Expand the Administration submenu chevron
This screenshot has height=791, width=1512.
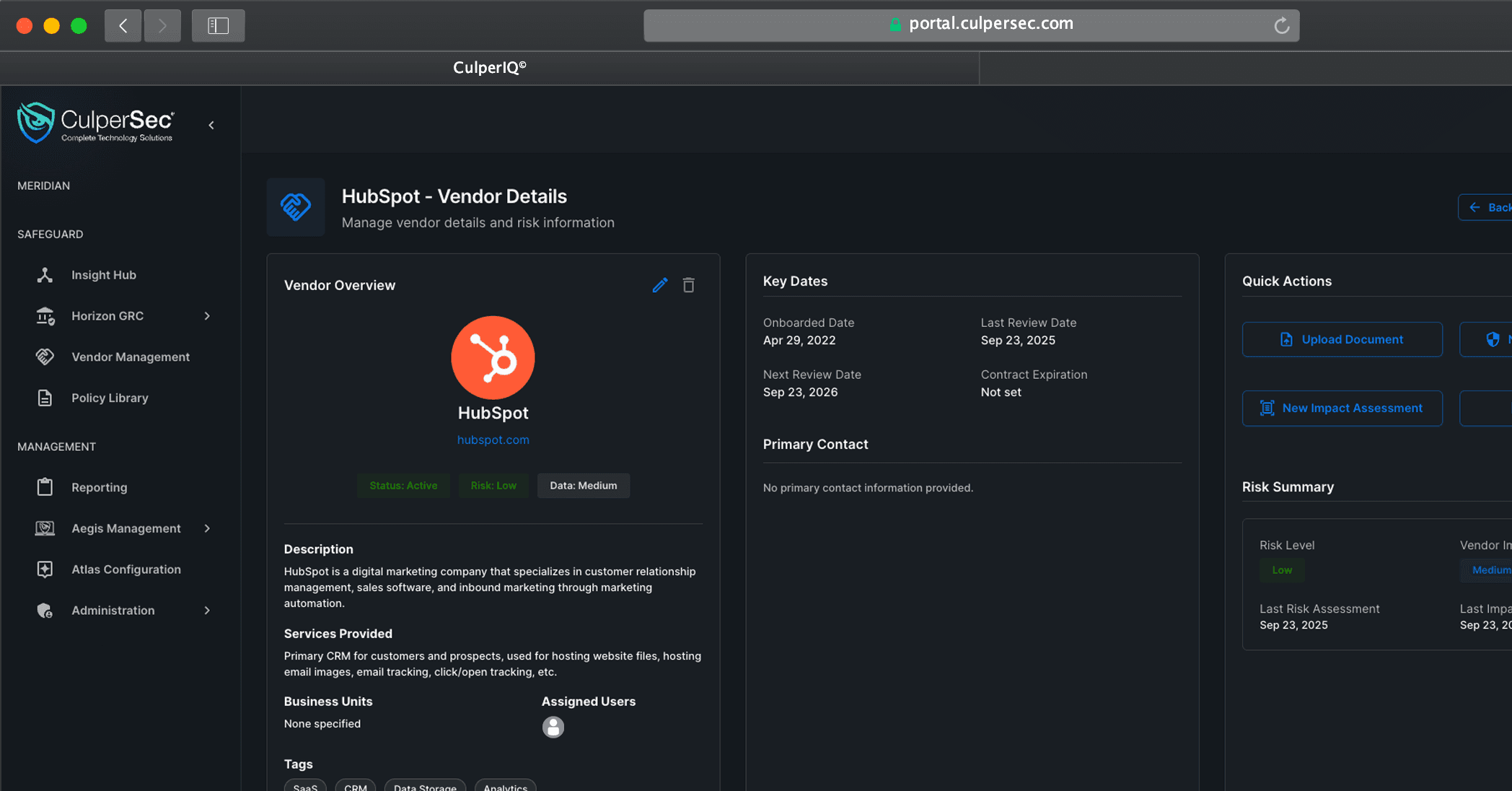(x=207, y=611)
